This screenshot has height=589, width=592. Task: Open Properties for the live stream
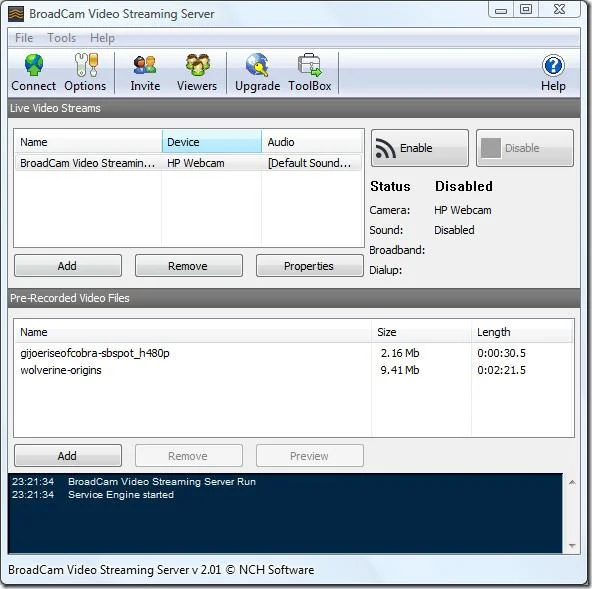coord(309,266)
